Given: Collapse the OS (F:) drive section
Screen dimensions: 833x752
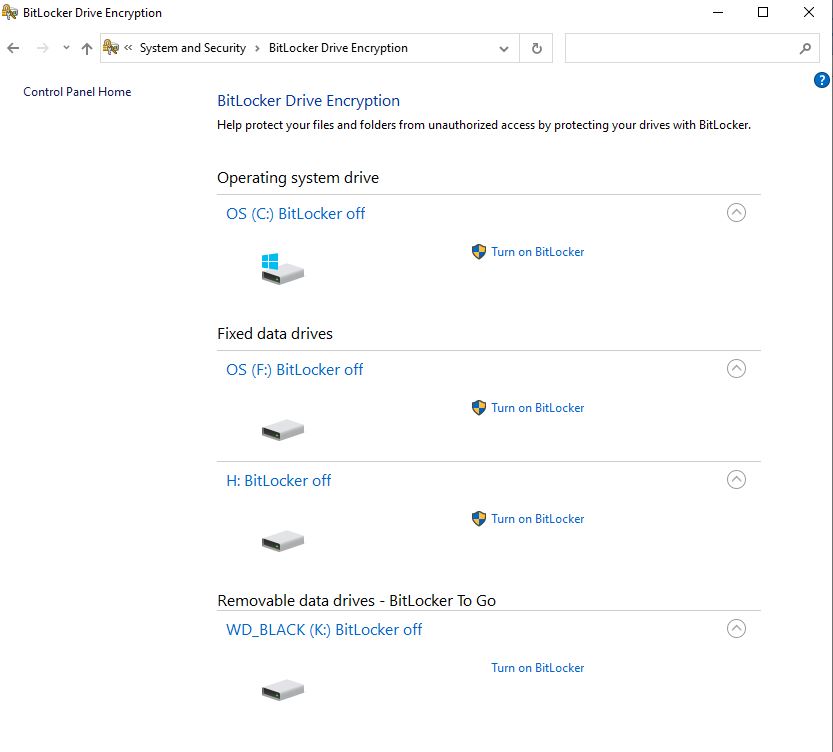Looking at the screenshot, I should coord(736,369).
